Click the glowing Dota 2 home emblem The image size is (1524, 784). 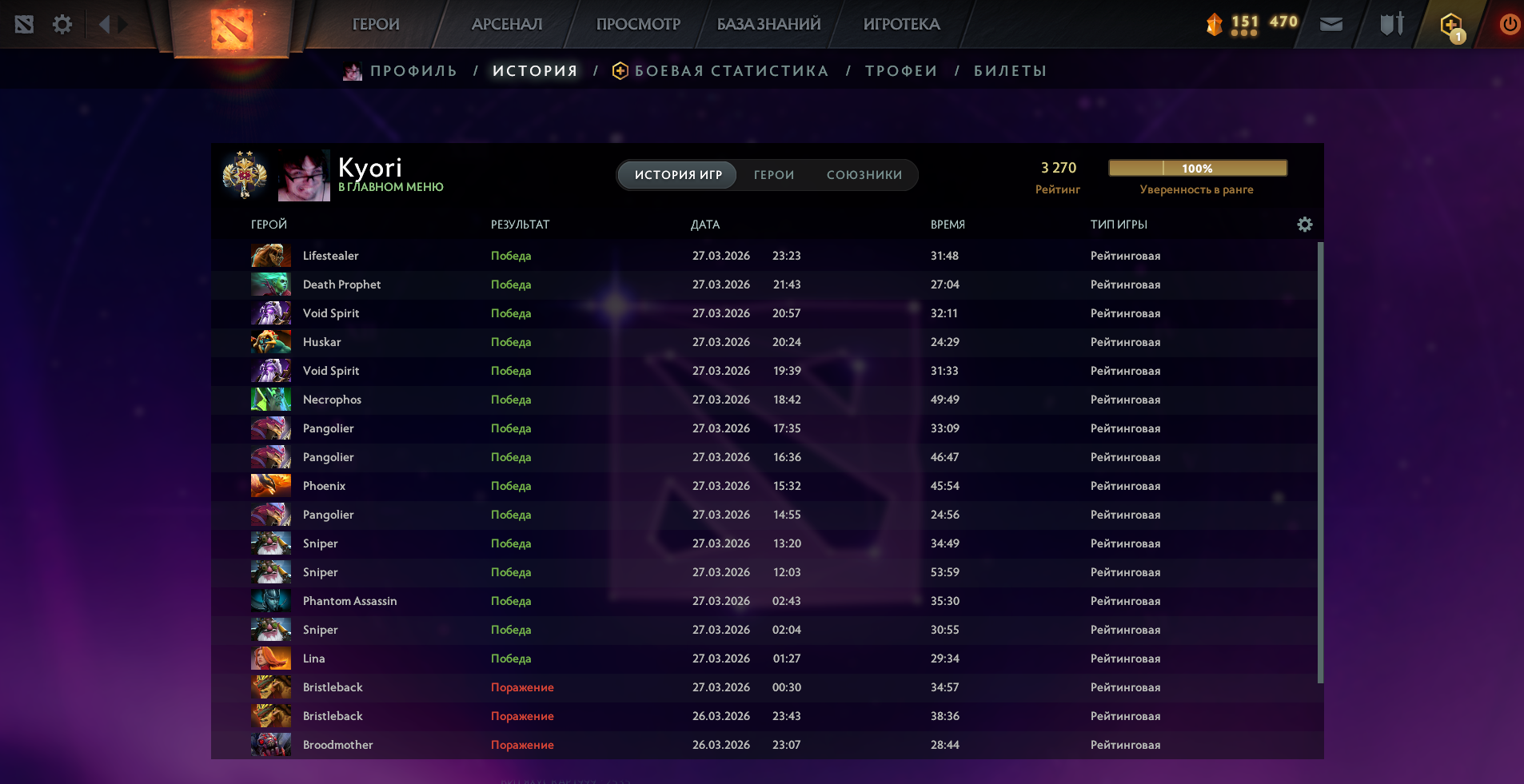pyautogui.click(x=232, y=30)
